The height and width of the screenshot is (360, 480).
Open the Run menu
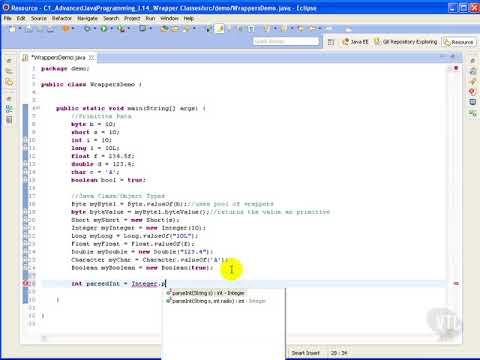coord(150,18)
